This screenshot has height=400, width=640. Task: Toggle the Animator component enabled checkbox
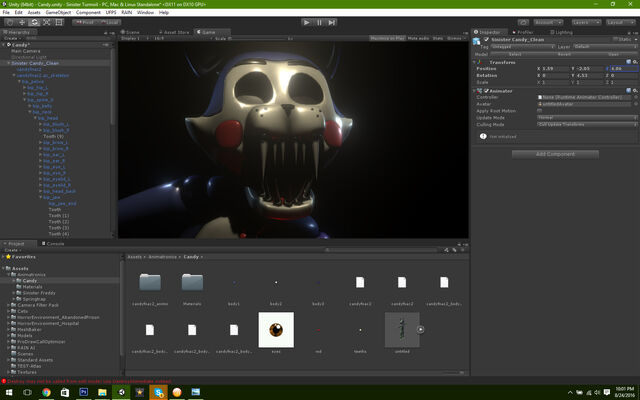(x=486, y=91)
